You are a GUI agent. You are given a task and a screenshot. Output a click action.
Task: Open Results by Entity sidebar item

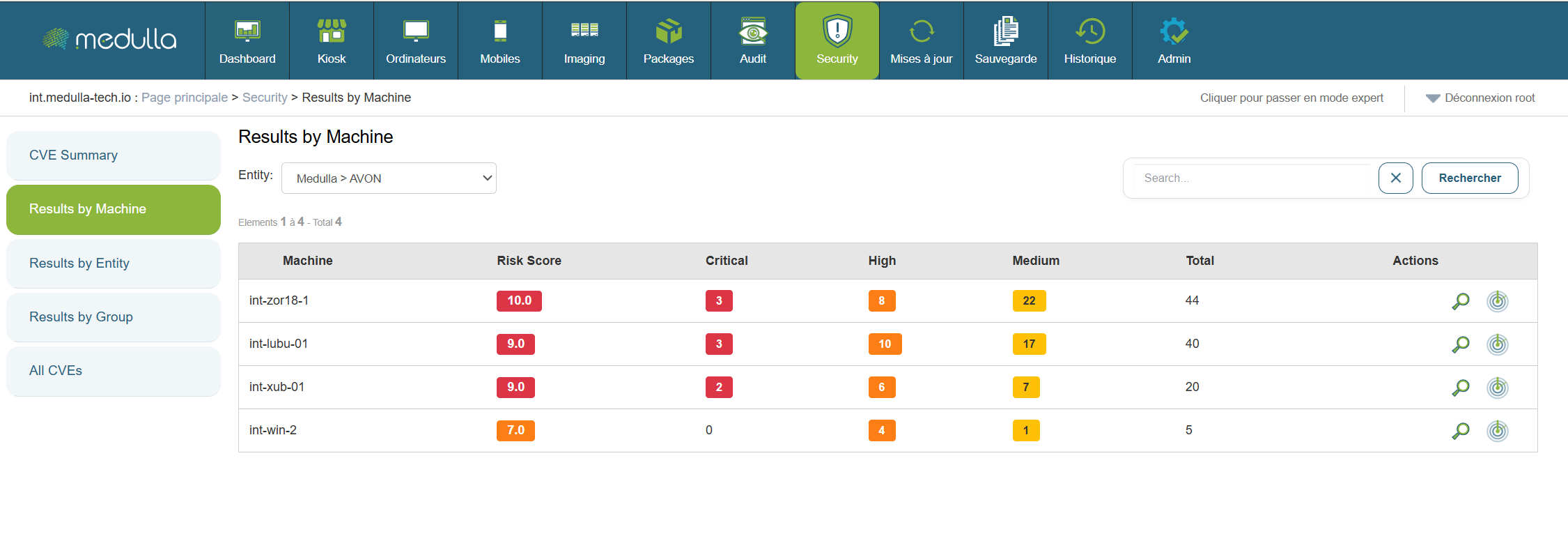pyautogui.click(x=114, y=264)
